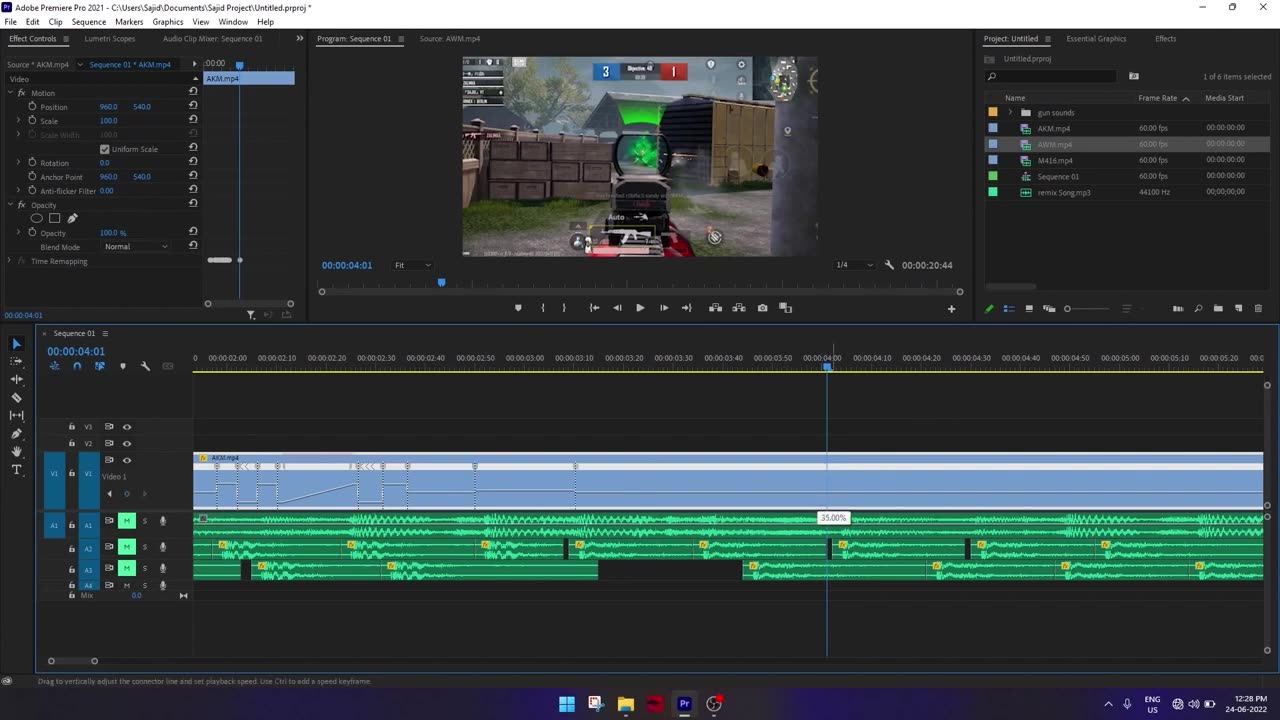Toggle Uniform Scale checkbox

[104, 149]
